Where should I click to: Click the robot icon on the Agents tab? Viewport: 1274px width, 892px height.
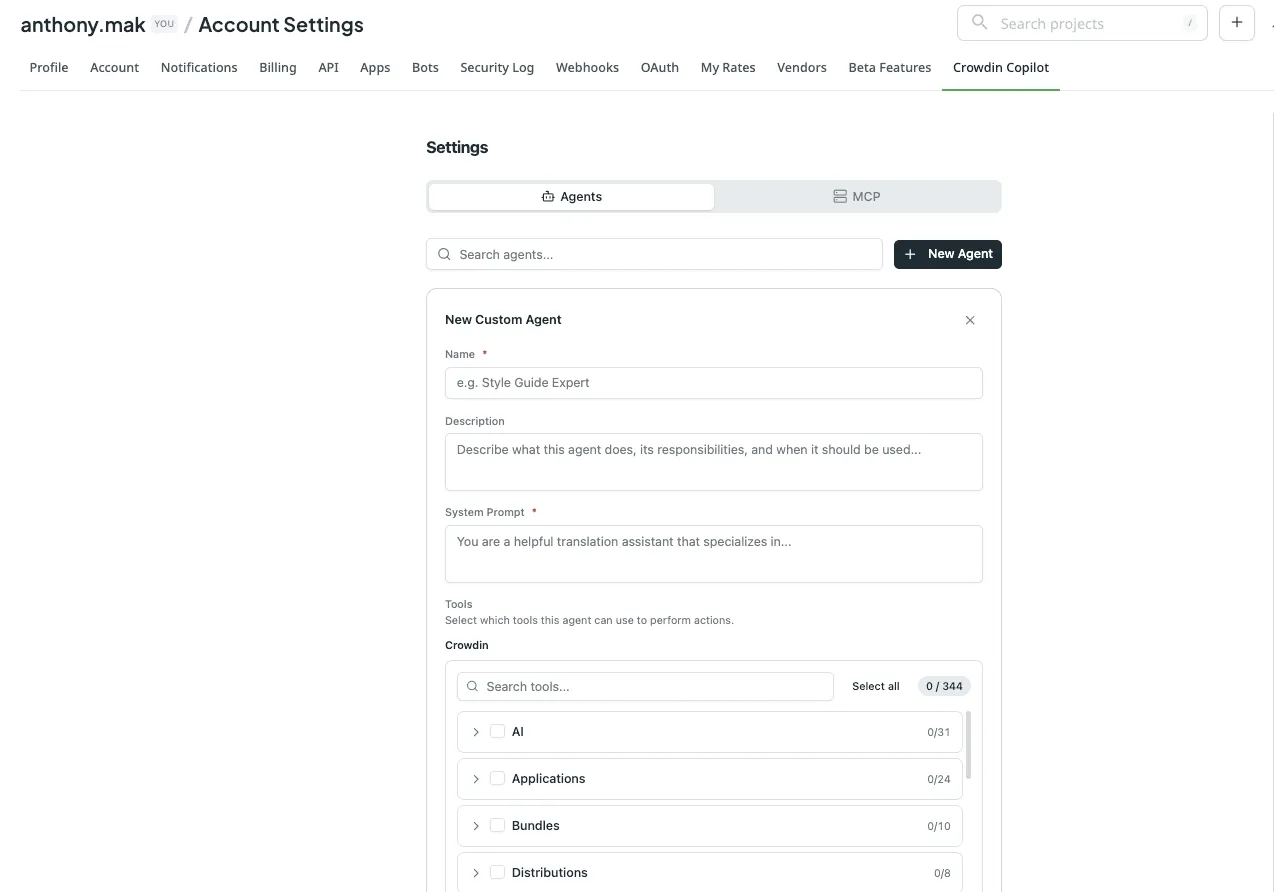pyautogui.click(x=547, y=196)
